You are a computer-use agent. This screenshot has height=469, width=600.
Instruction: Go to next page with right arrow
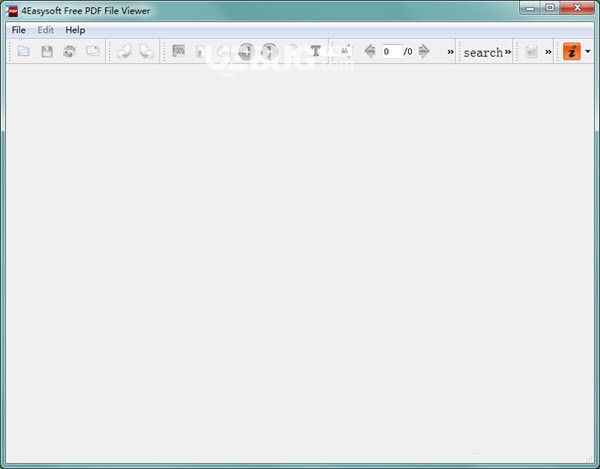(424, 51)
